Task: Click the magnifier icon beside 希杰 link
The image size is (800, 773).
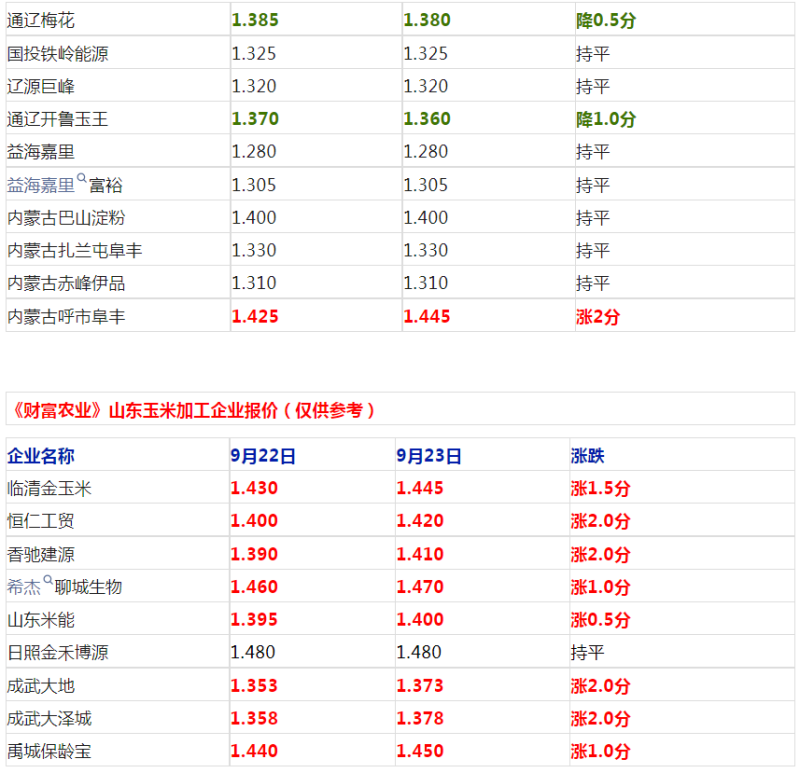Action: click(x=48, y=580)
